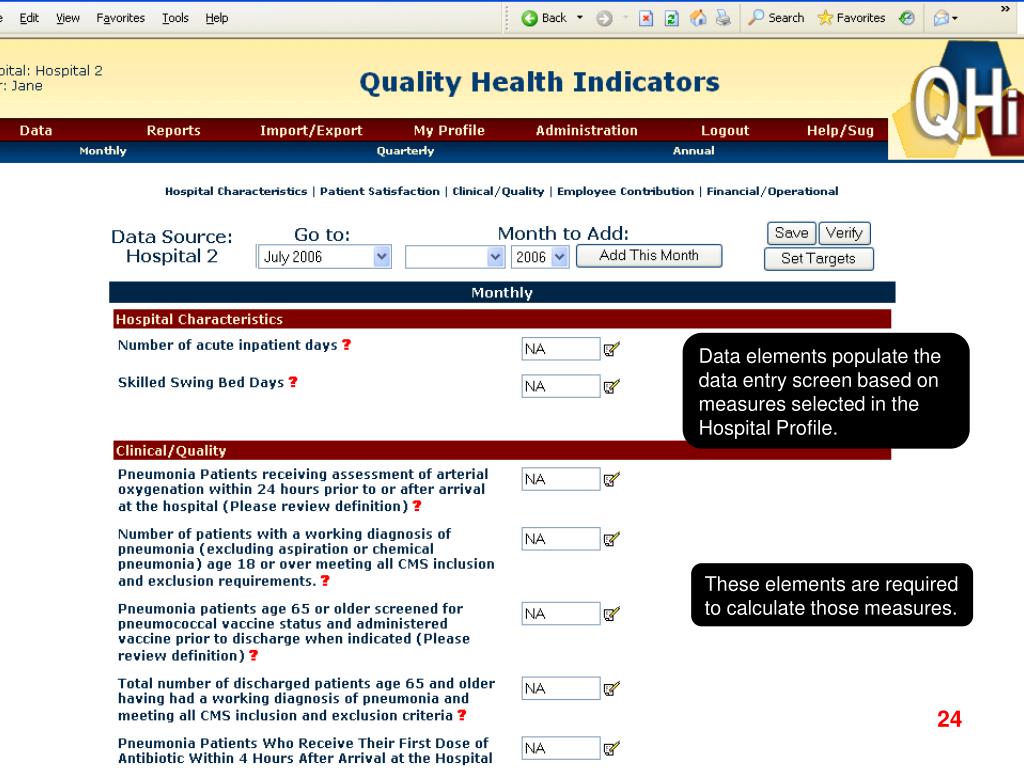Open the Go to dropdown showing July 2006

click(x=325, y=257)
